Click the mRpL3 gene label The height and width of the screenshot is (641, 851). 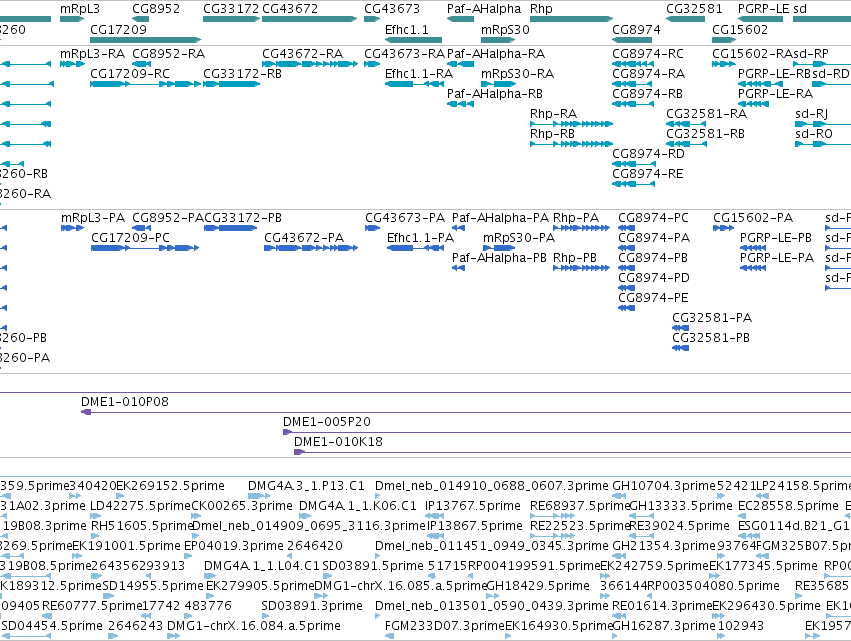[x=80, y=9]
